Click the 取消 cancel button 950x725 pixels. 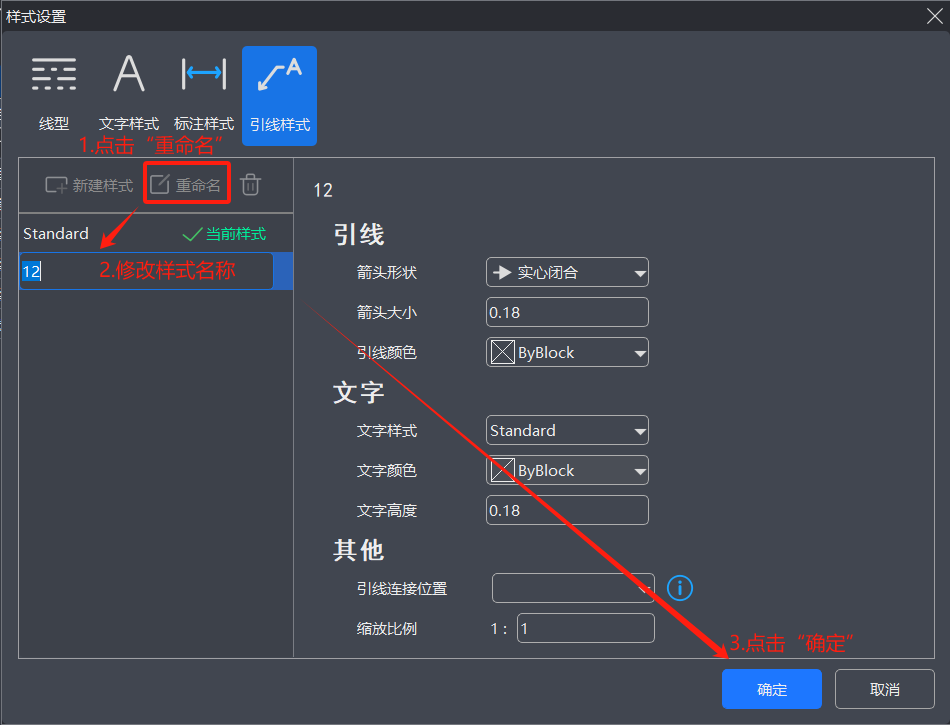click(x=884, y=689)
